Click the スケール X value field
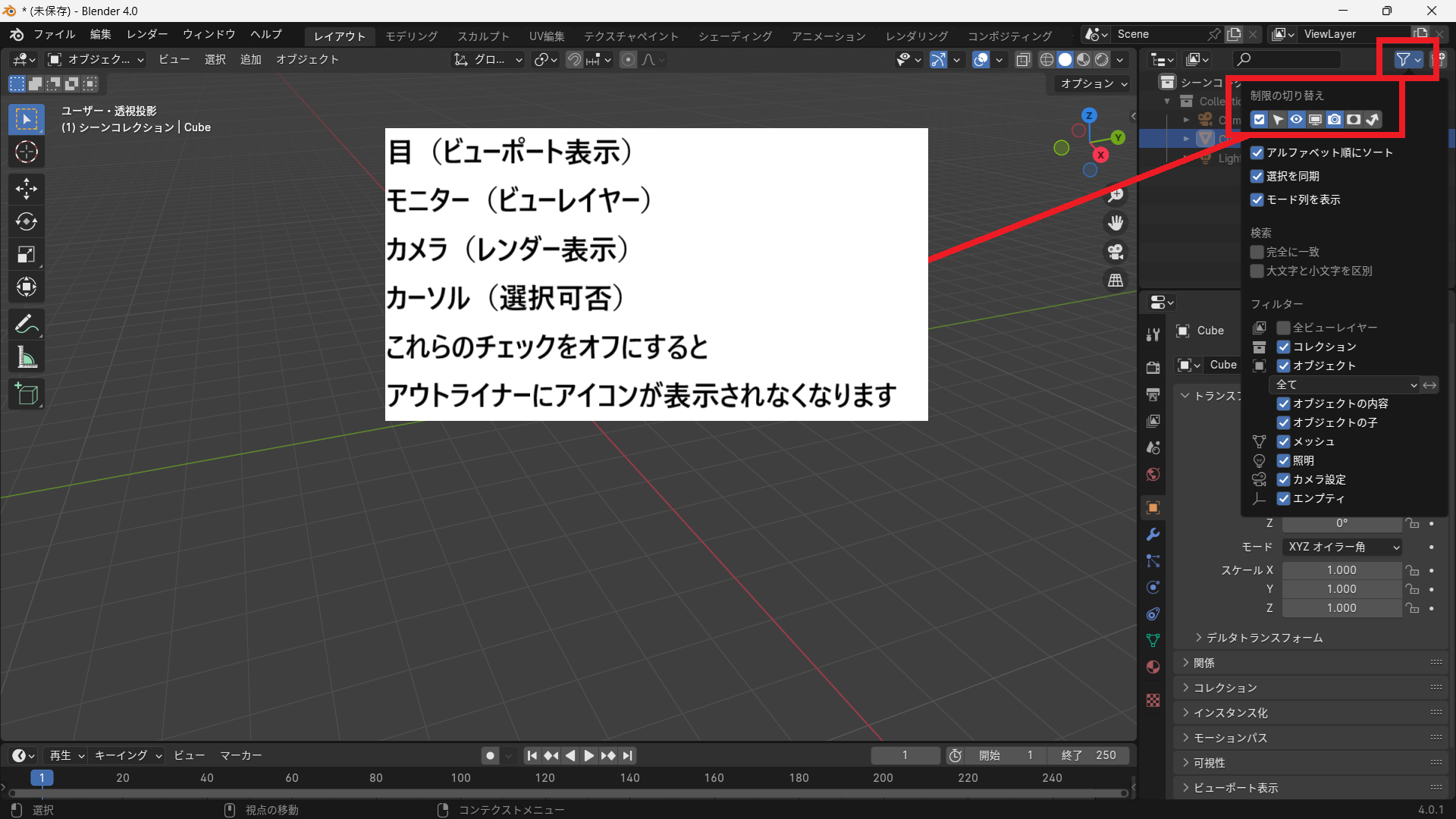Image resolution: width=1456 pixels, height=819 pixels. [1341, 570]
